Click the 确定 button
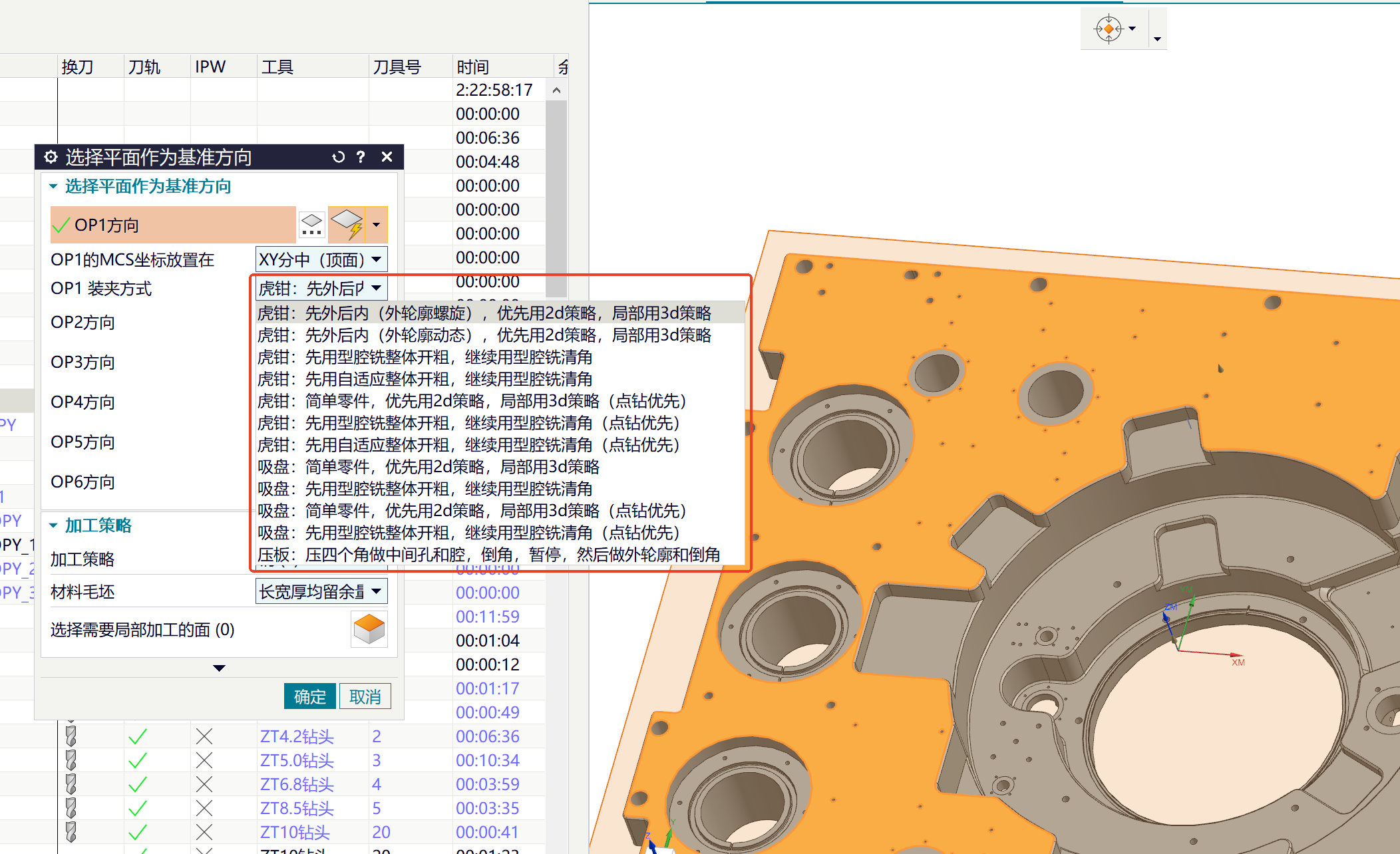 point(310,696)
